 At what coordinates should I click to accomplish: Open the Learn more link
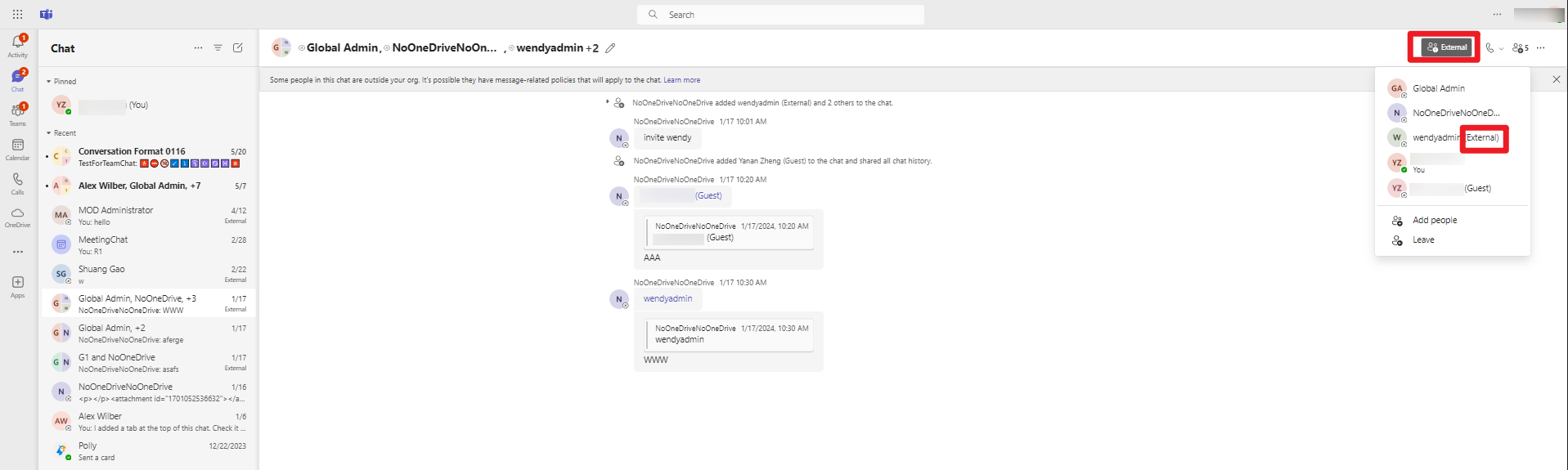pos(681,80)
